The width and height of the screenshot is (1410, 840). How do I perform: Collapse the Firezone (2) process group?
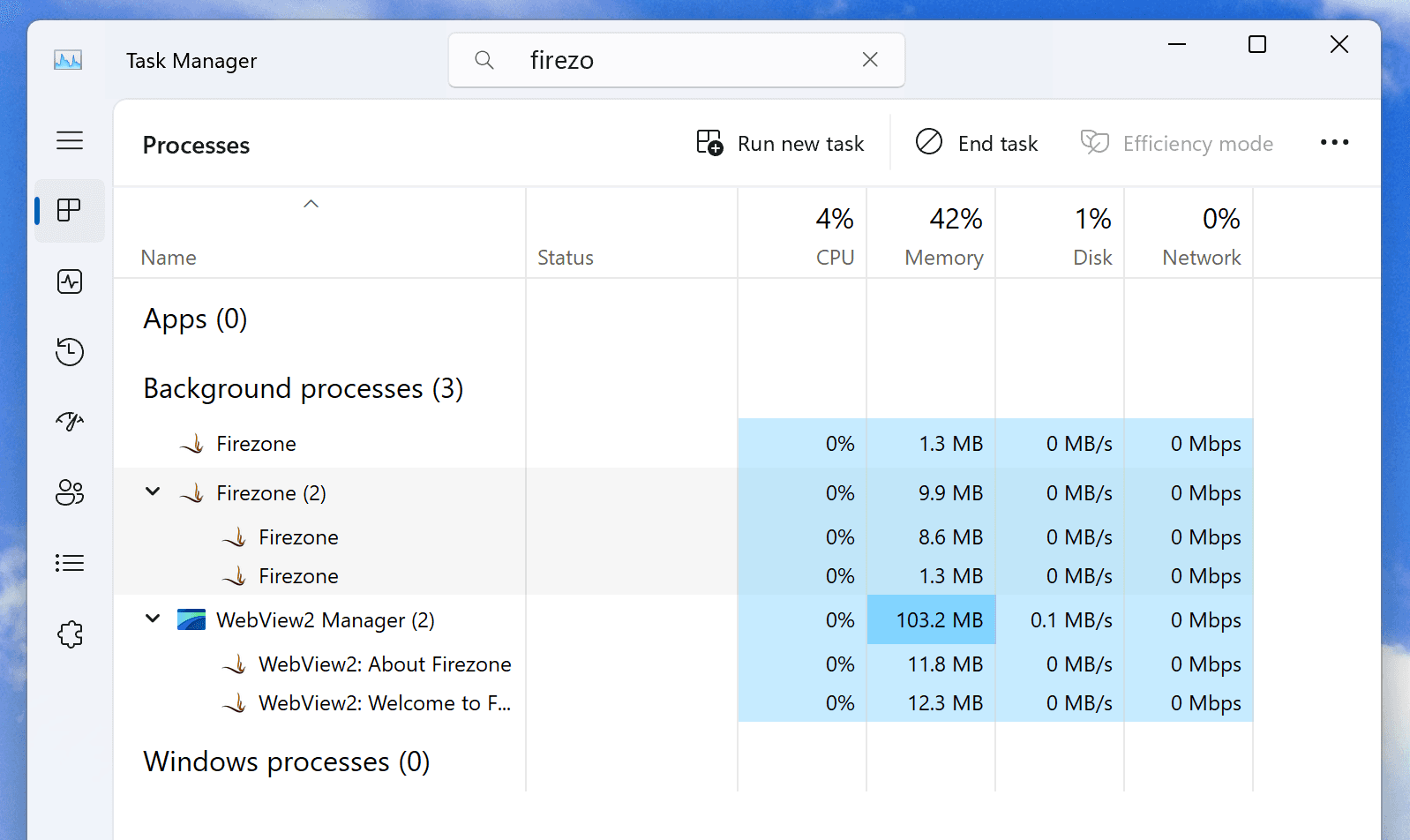[153, 492]
